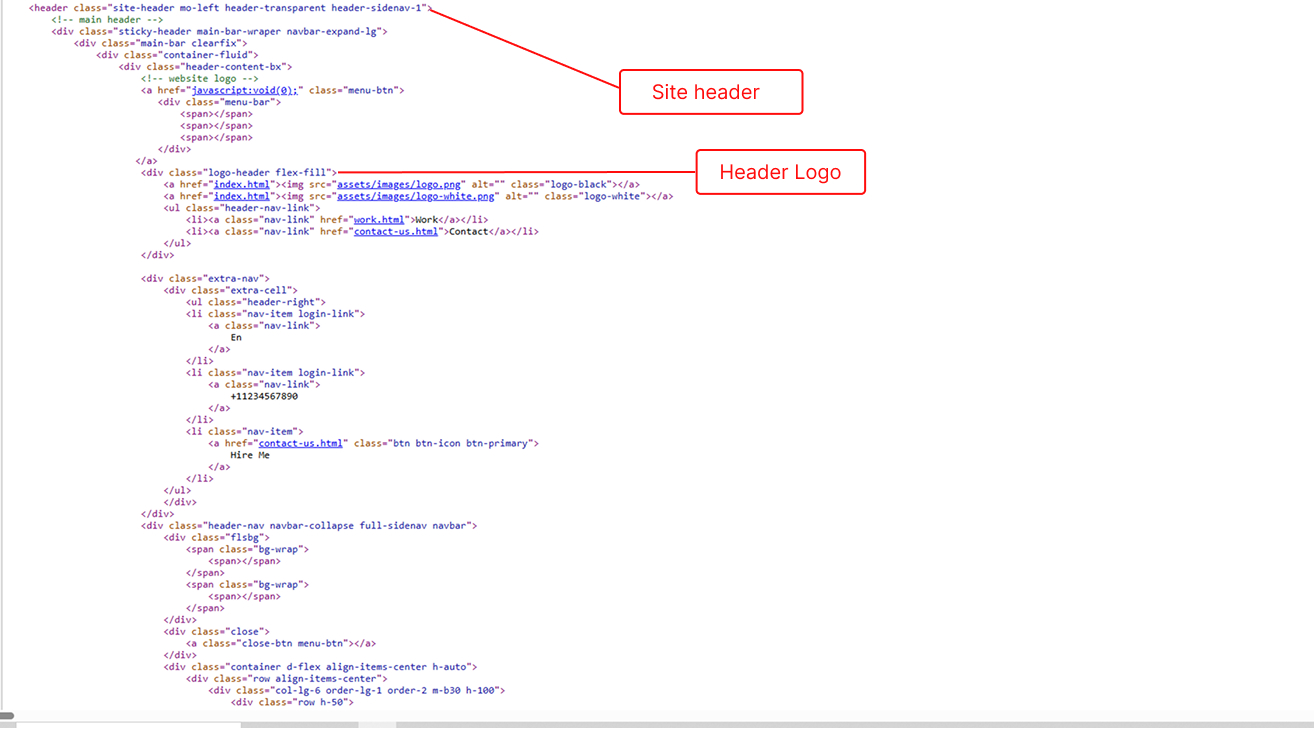Select the "Header Logo" annotation box
This screenshot has width=1314, height=729.
[780, 172]
